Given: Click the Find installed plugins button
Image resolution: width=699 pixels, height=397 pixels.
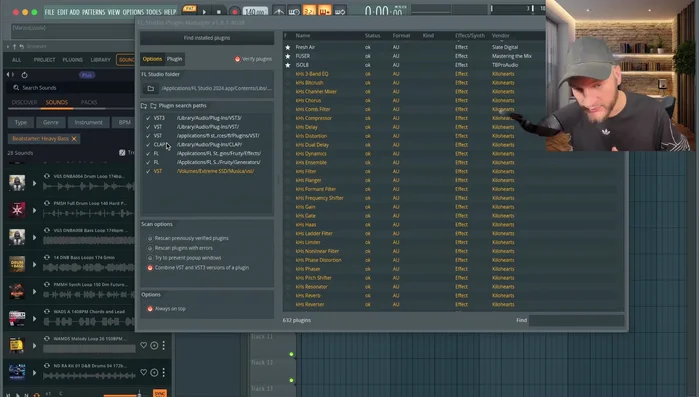Looking at the screenshot, I should click(x=207, y=38).
